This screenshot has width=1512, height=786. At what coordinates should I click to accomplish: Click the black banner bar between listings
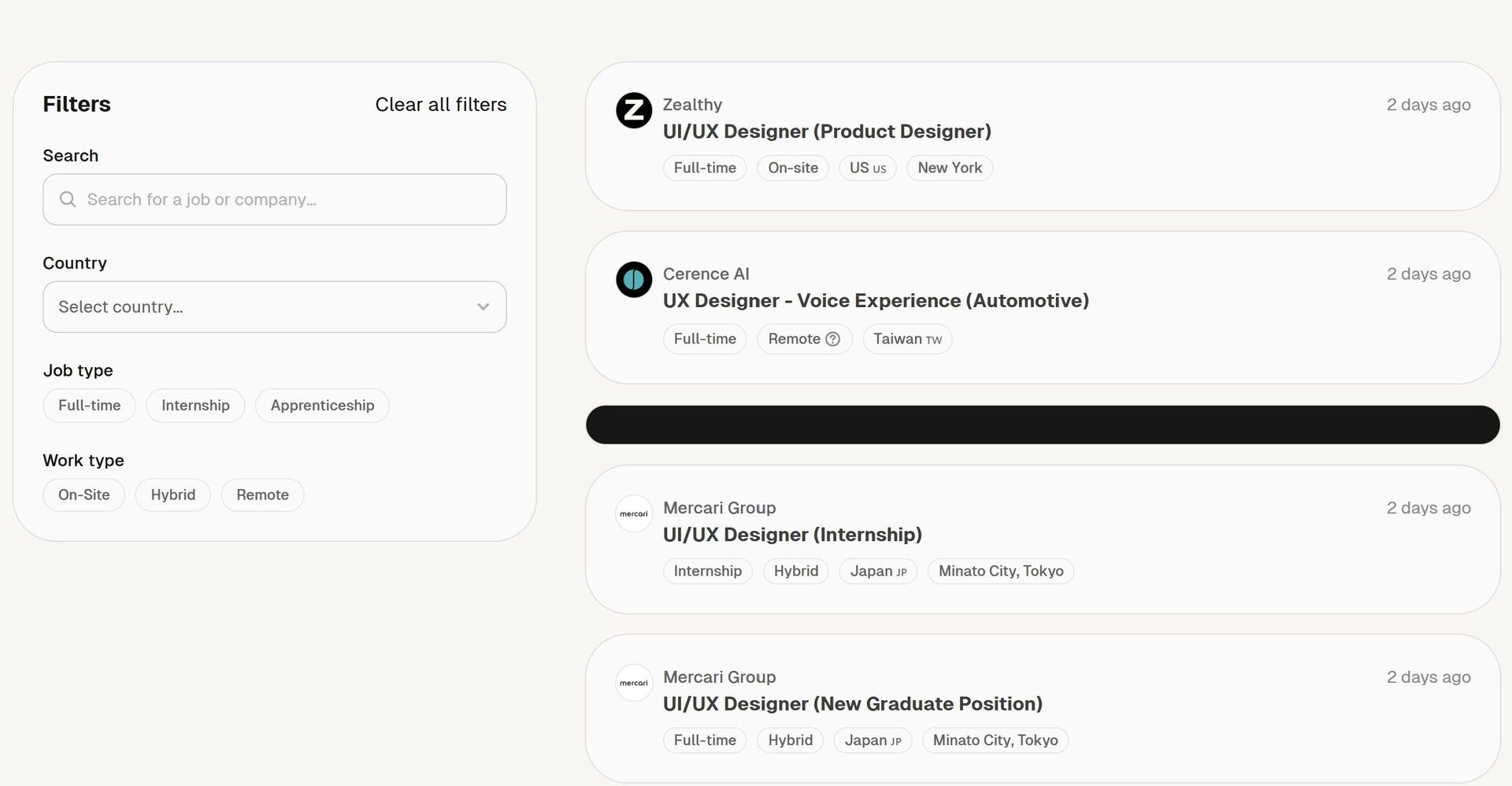[1042, 425]
